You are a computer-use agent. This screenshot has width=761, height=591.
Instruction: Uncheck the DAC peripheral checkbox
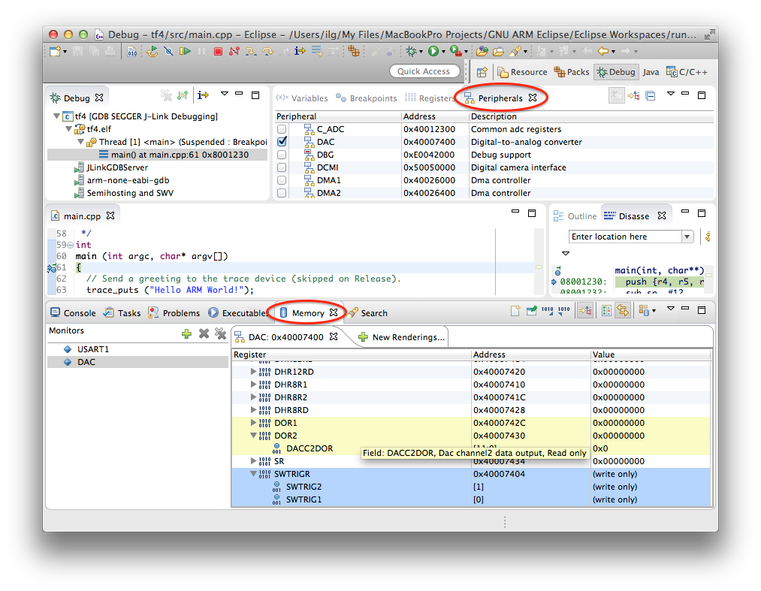(x=282, y=142)
